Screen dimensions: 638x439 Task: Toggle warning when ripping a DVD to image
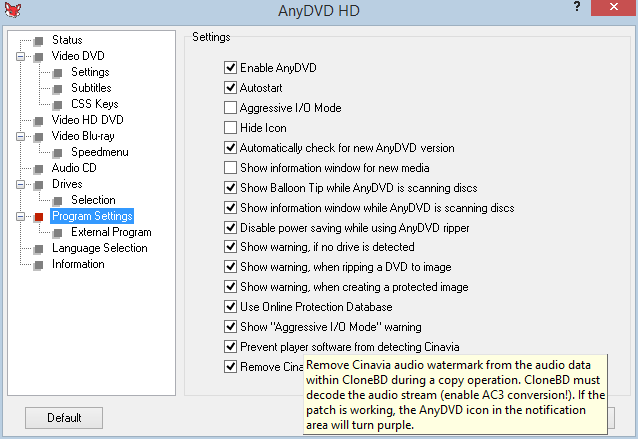tap(230, 266)
